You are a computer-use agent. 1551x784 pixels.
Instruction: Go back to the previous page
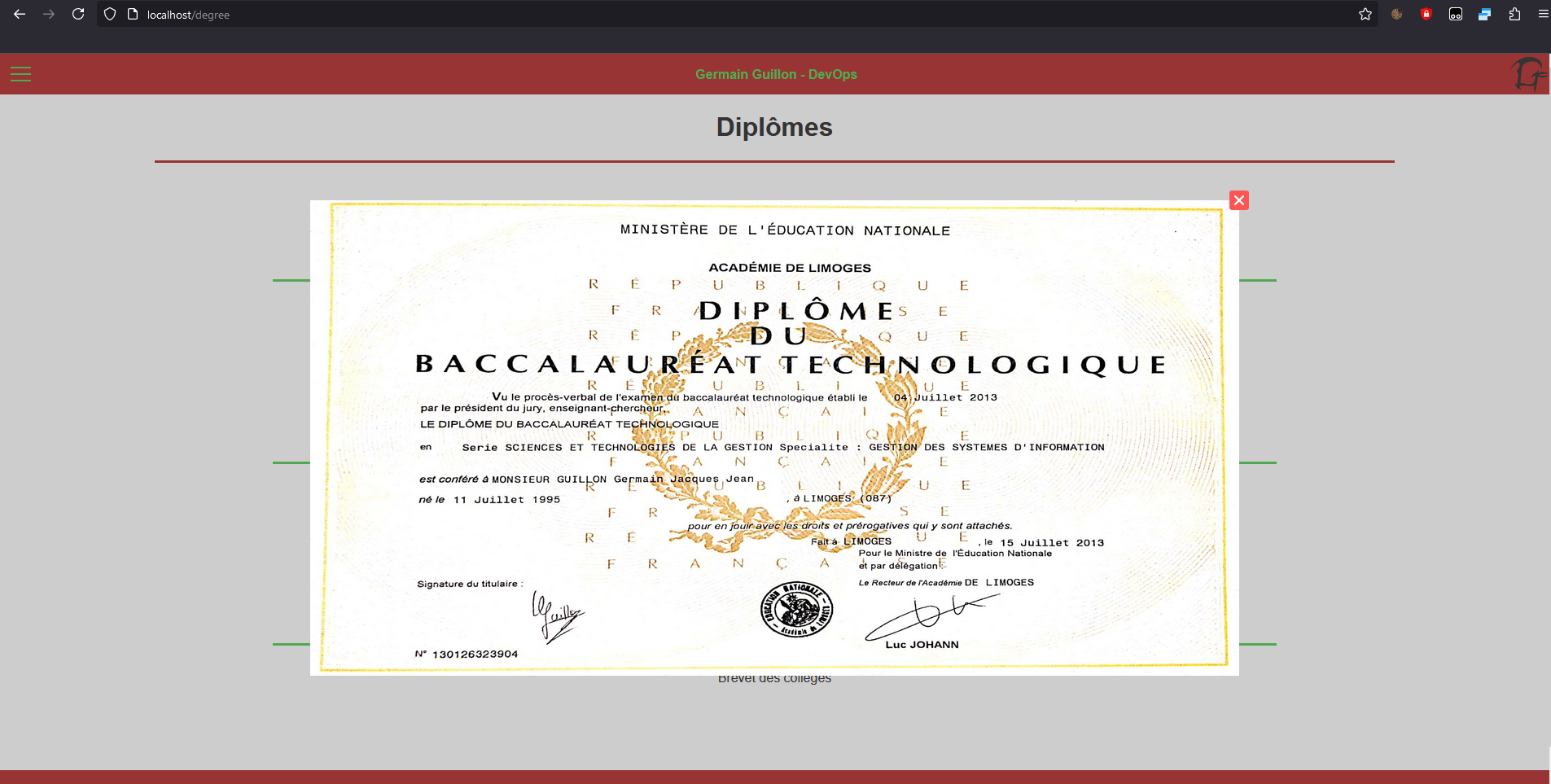20,14
